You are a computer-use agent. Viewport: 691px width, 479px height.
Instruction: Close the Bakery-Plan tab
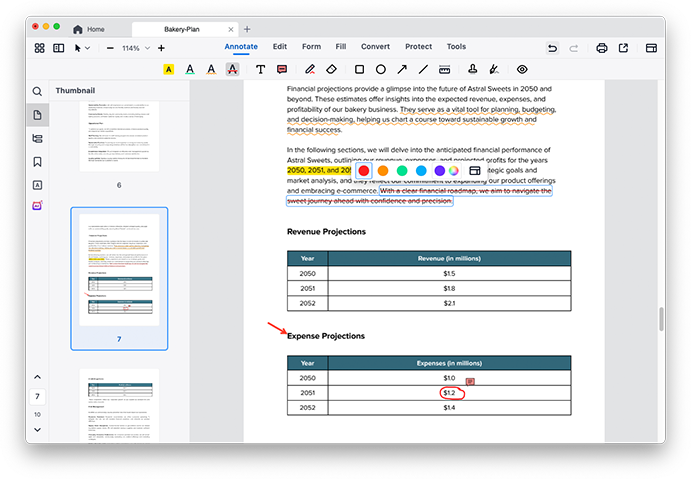point(230,30)
